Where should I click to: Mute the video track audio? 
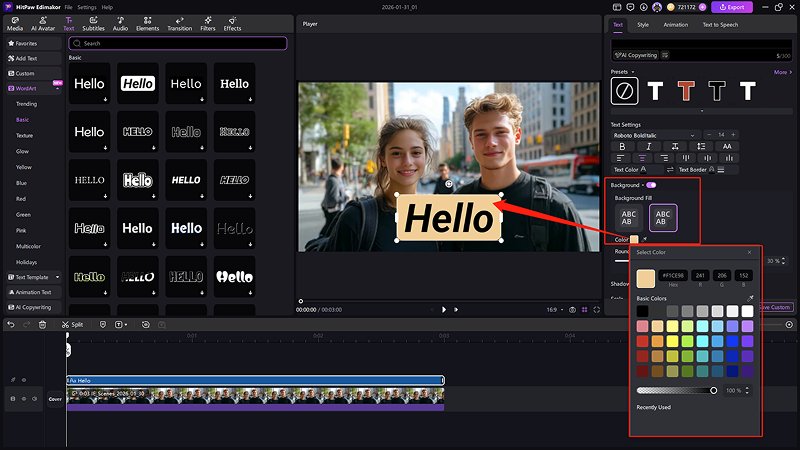[x=35, y=398]
